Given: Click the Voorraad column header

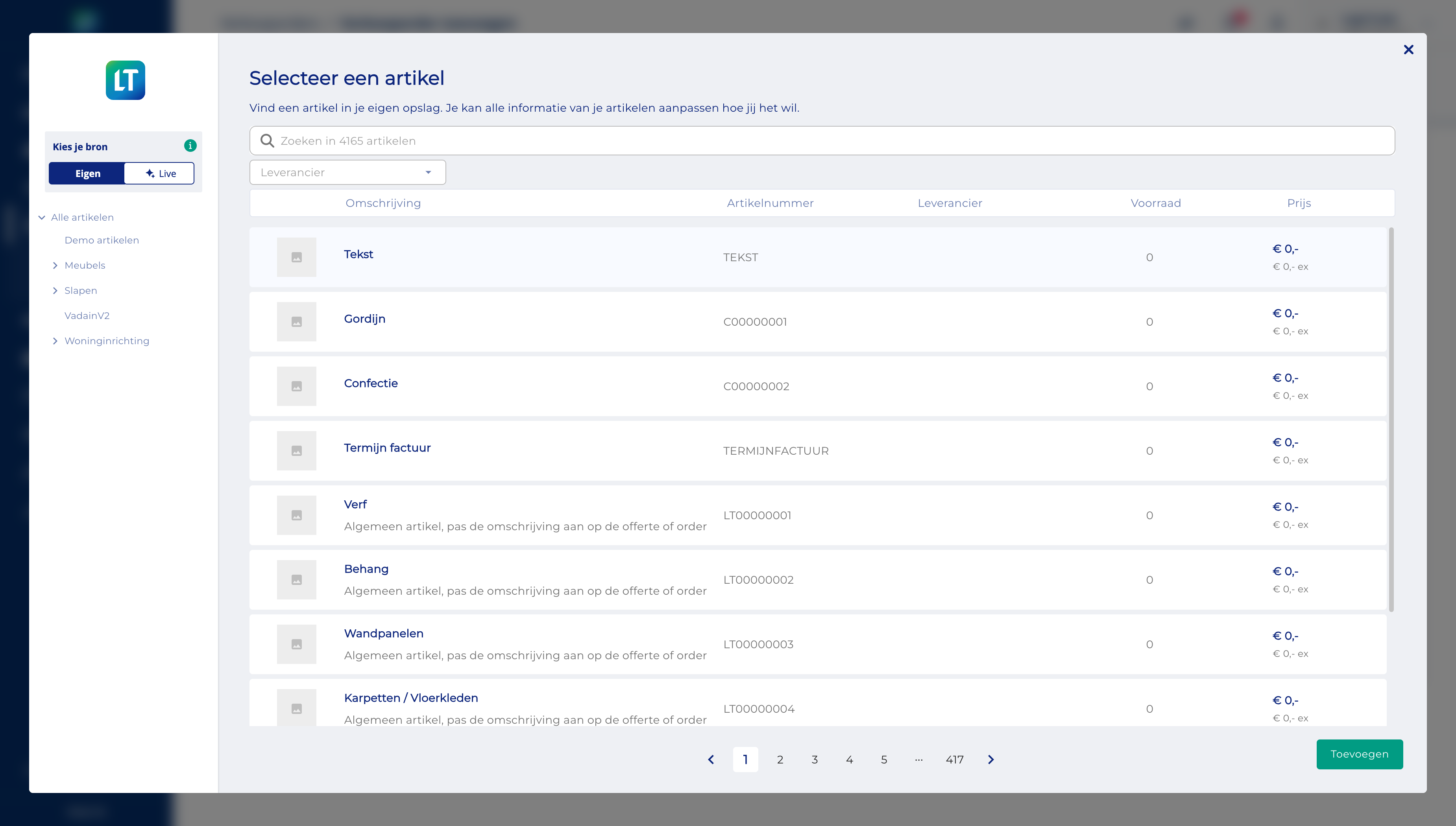Looking at the screenshot, I should coord(1155,203).
